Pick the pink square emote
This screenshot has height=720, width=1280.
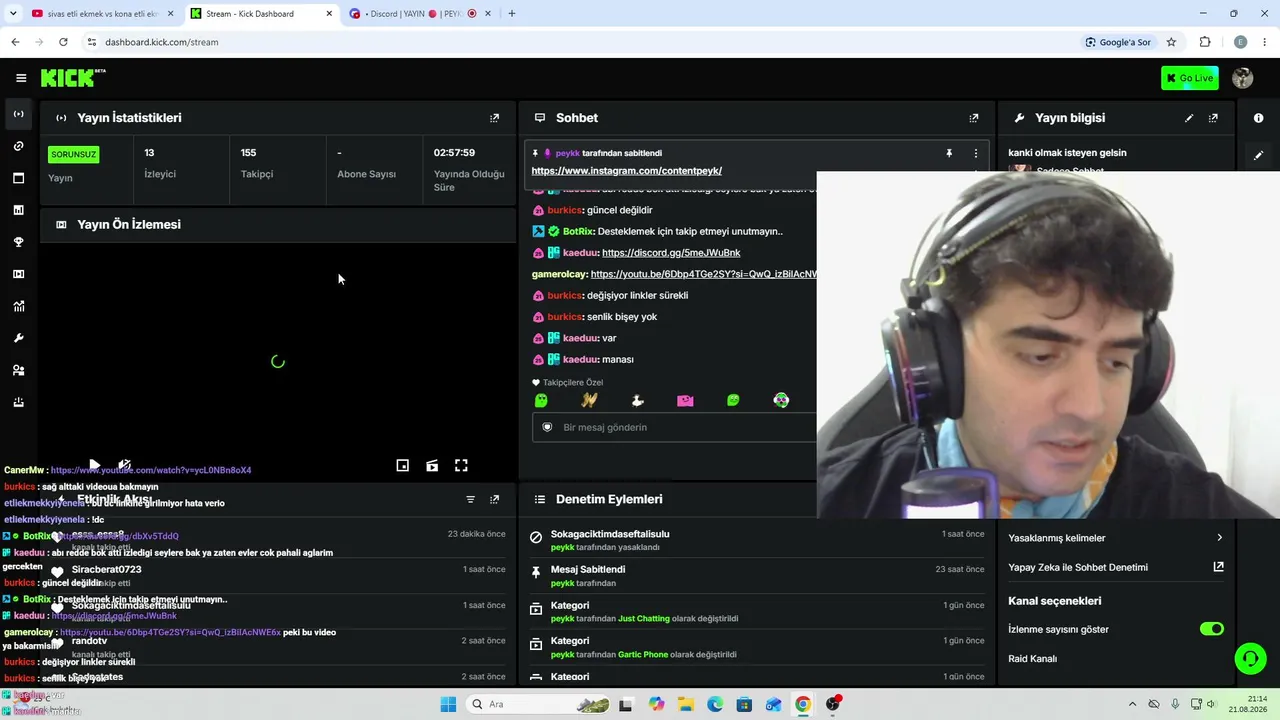coord(685,400)
